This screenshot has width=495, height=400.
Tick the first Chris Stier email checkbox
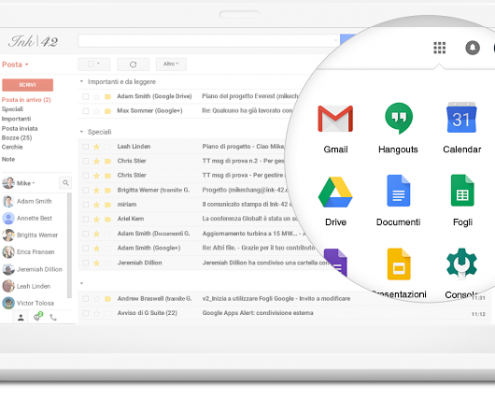pos(86,161)
